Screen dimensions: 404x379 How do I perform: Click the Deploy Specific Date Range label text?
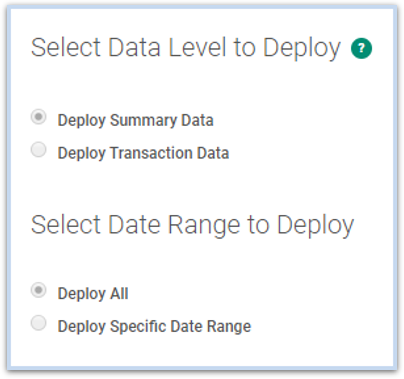(x=154, y=326)
